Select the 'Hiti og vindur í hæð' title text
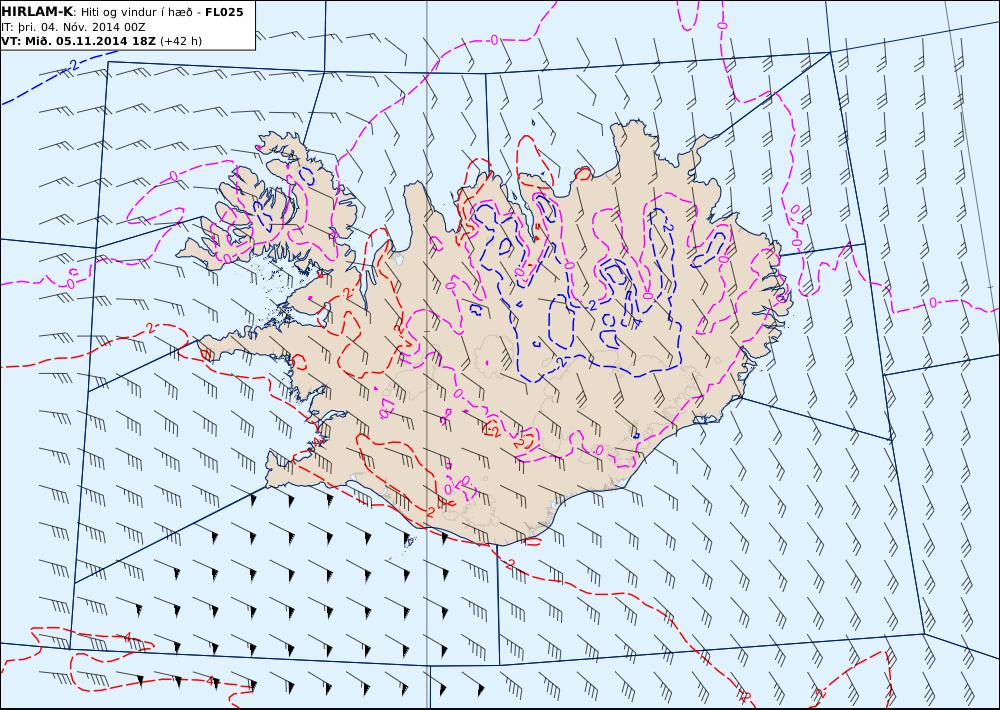This screenshot has height=710, width=1000. (x=138, y=12)
